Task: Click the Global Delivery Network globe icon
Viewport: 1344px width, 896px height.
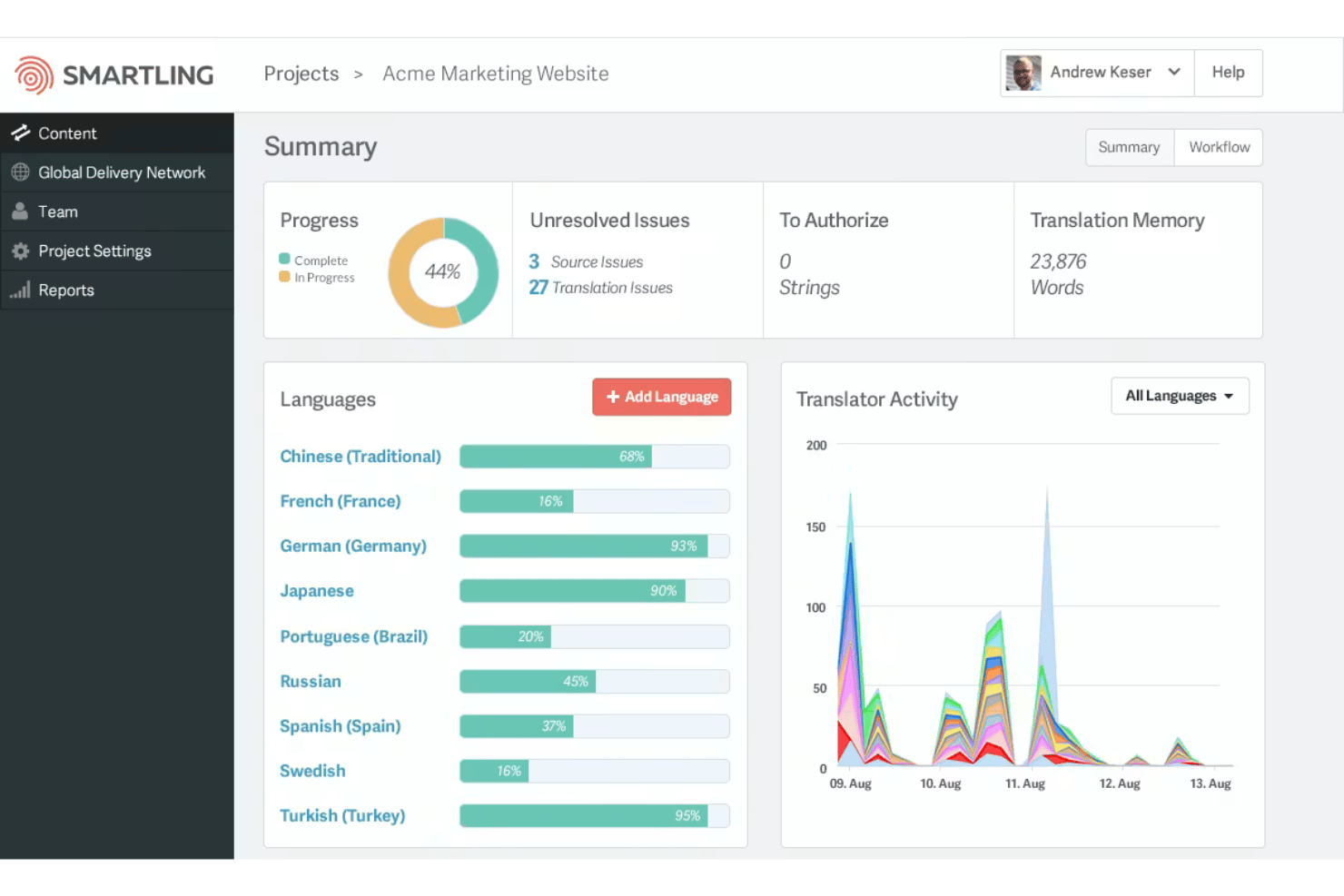Action: click(x=20, y=172)
